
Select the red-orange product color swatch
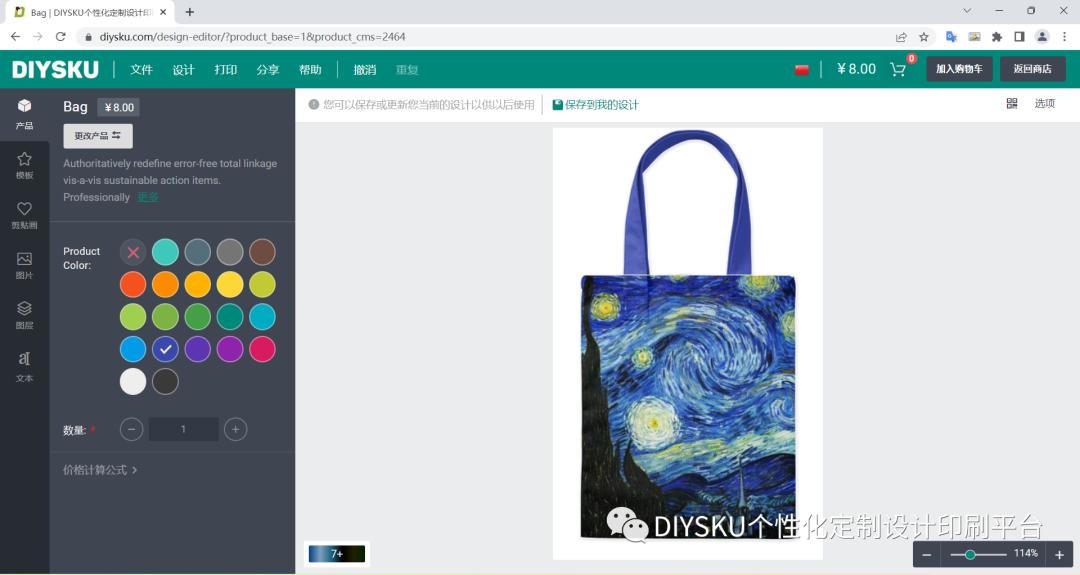133,284
